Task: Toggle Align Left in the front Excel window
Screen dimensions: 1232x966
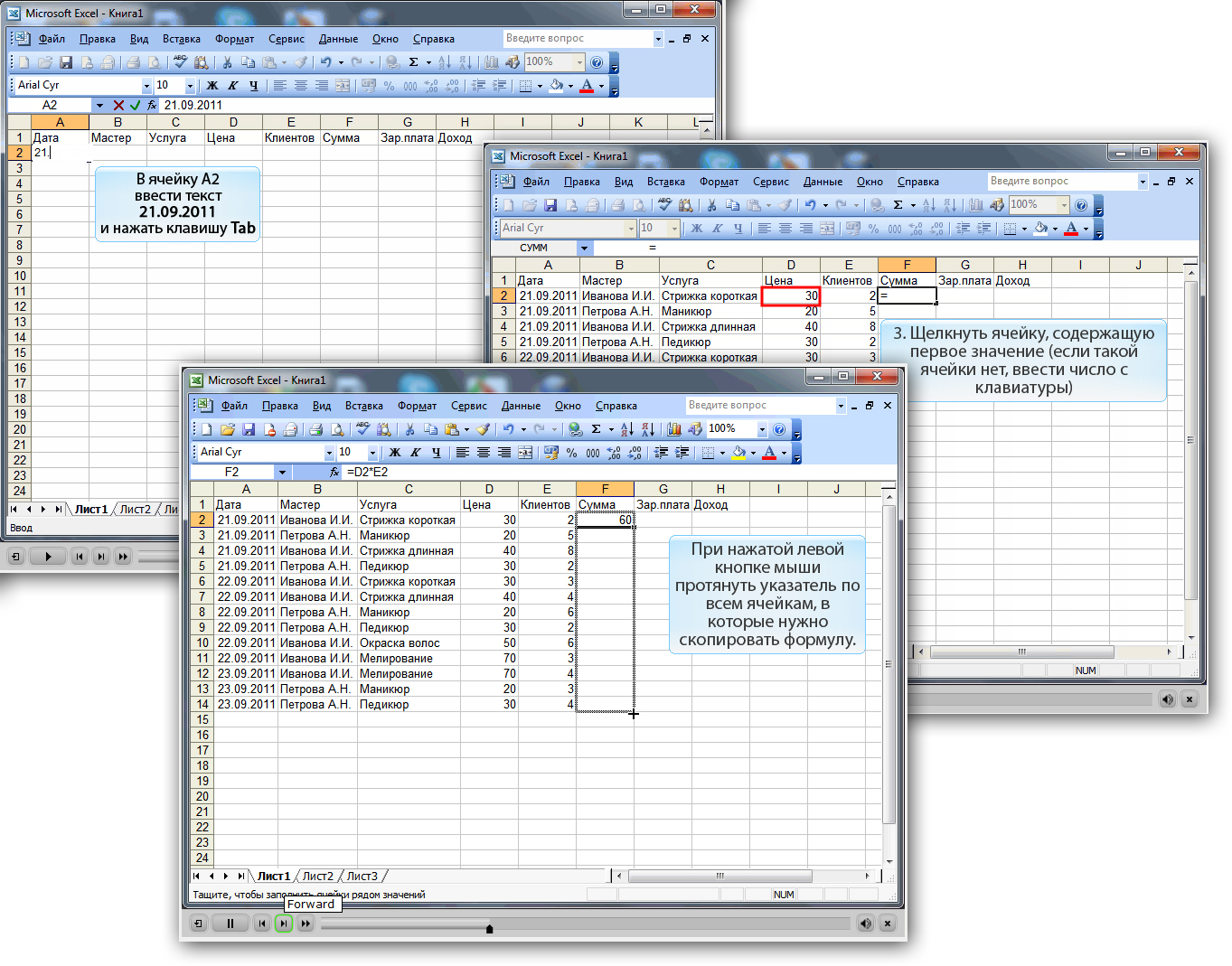Action: point(463,453)
